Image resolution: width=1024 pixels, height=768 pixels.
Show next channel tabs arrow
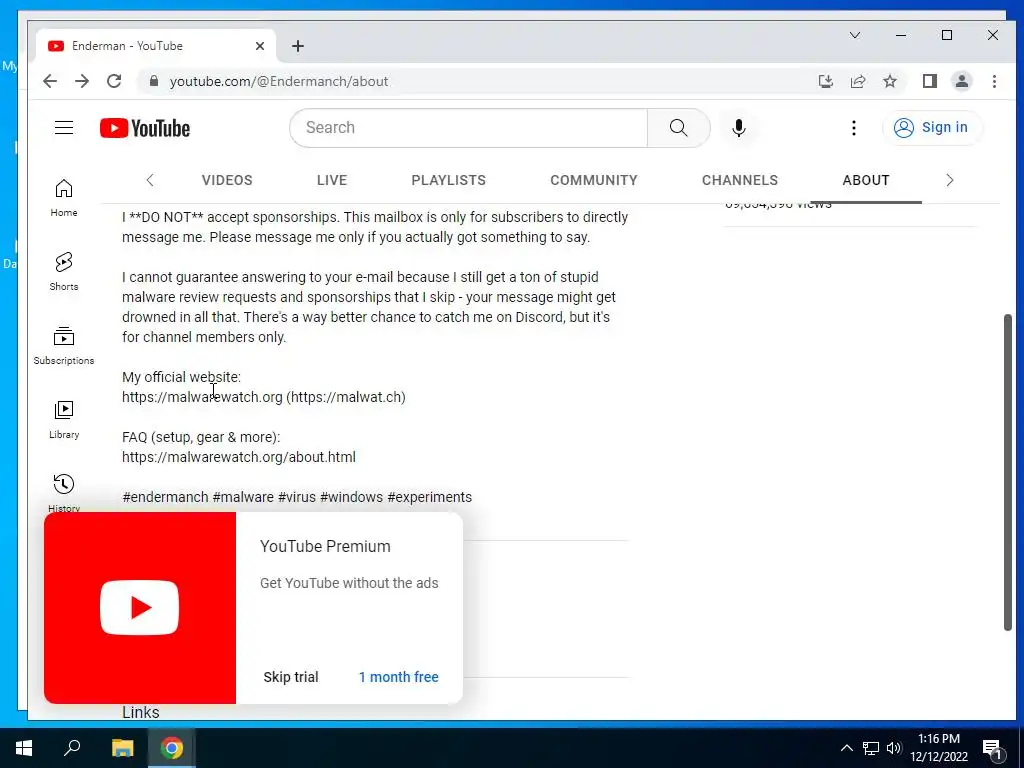950,180
